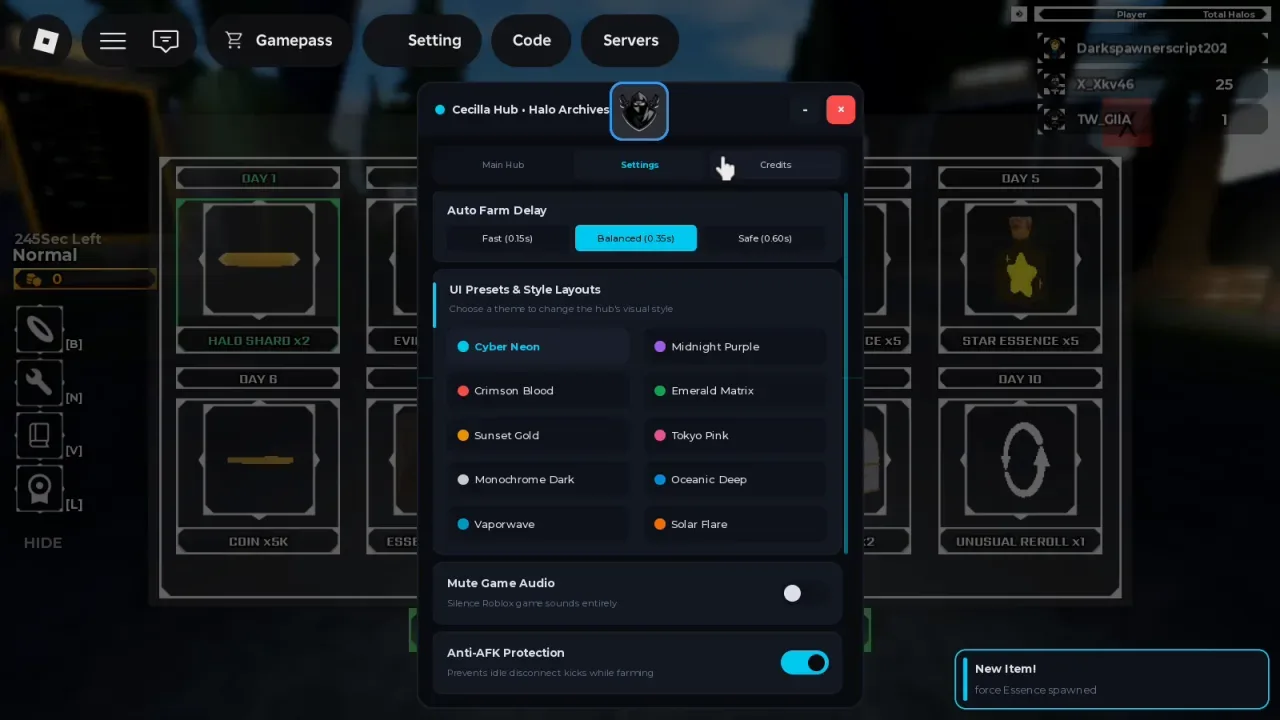Viewport: 1280px width, 720px height.
Task: Set the Vaporwave theme
Action: 538,524
